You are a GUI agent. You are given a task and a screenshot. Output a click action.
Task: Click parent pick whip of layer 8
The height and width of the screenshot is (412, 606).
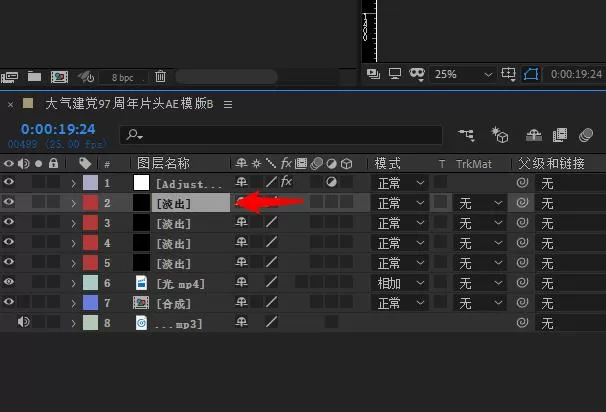[x=522, y=322]
